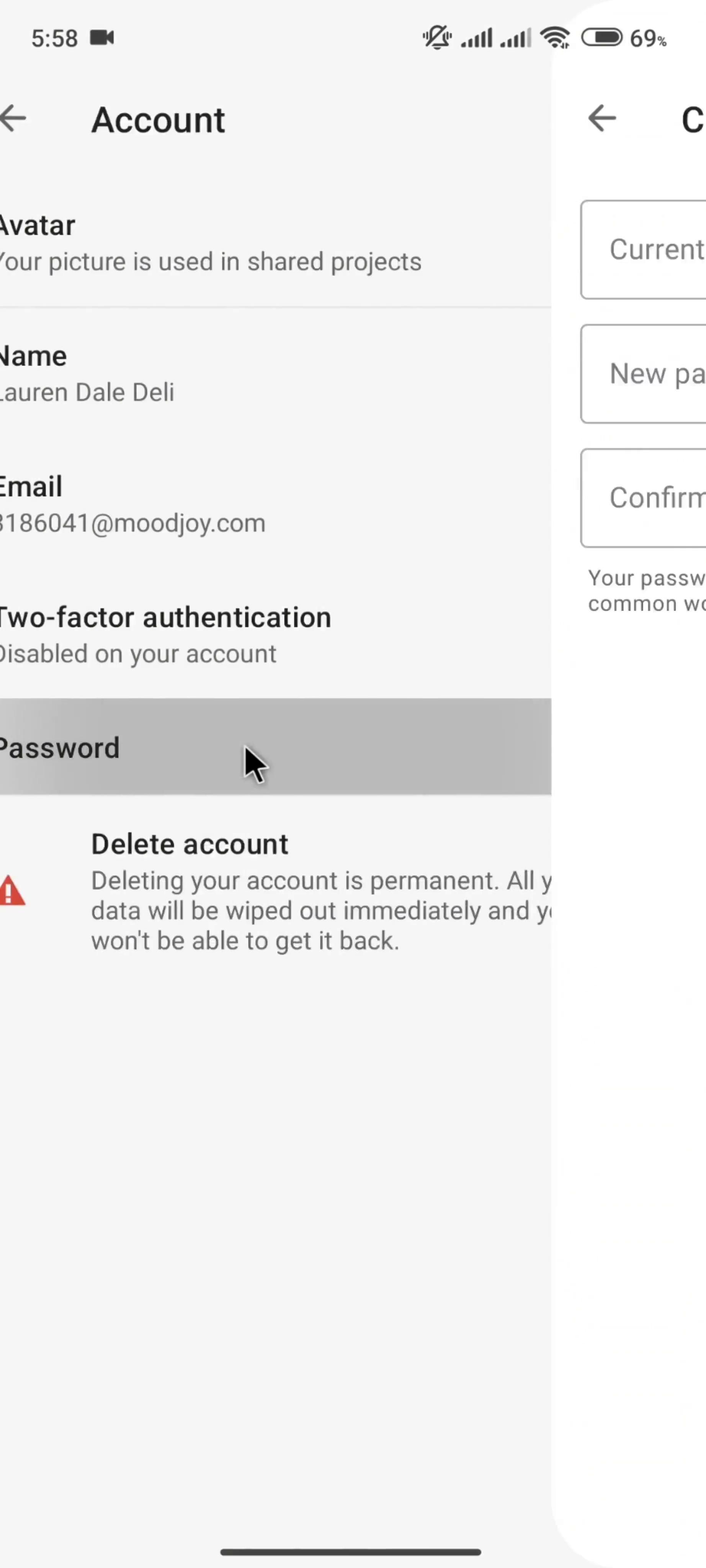Tap the back arrow beside Account title

pos(13,118)
